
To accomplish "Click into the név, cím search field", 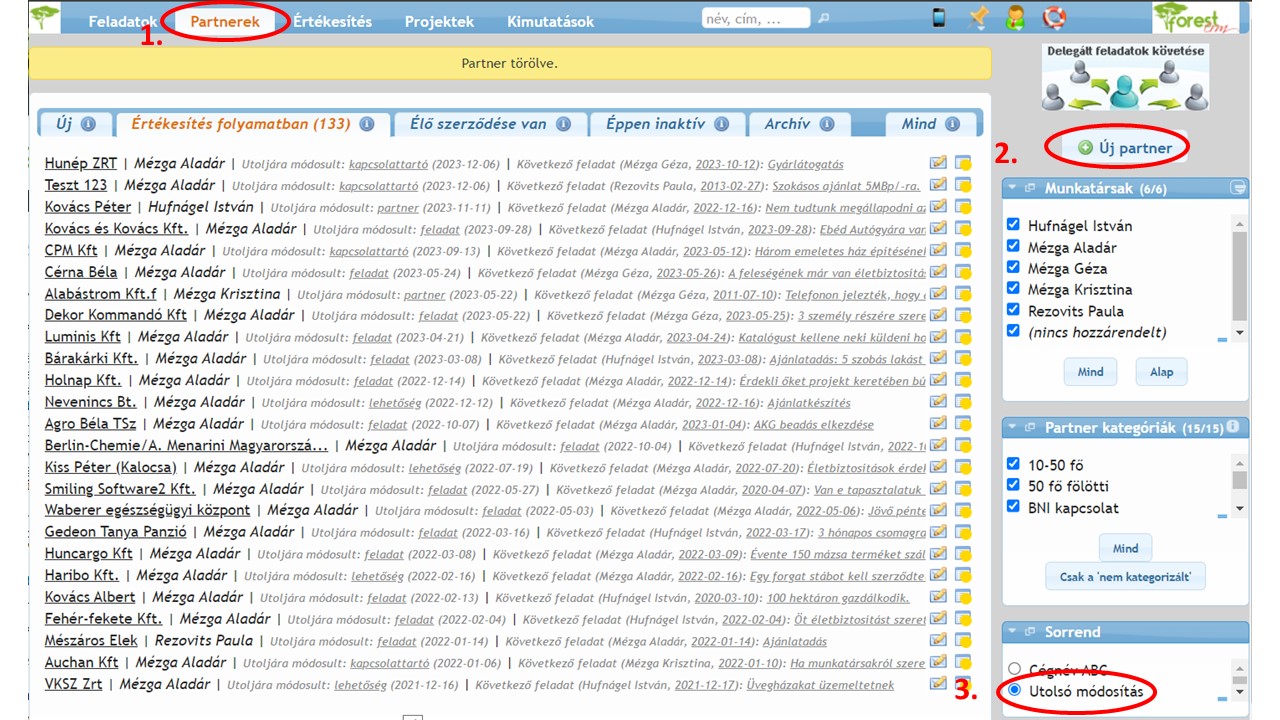I will 757,18.
